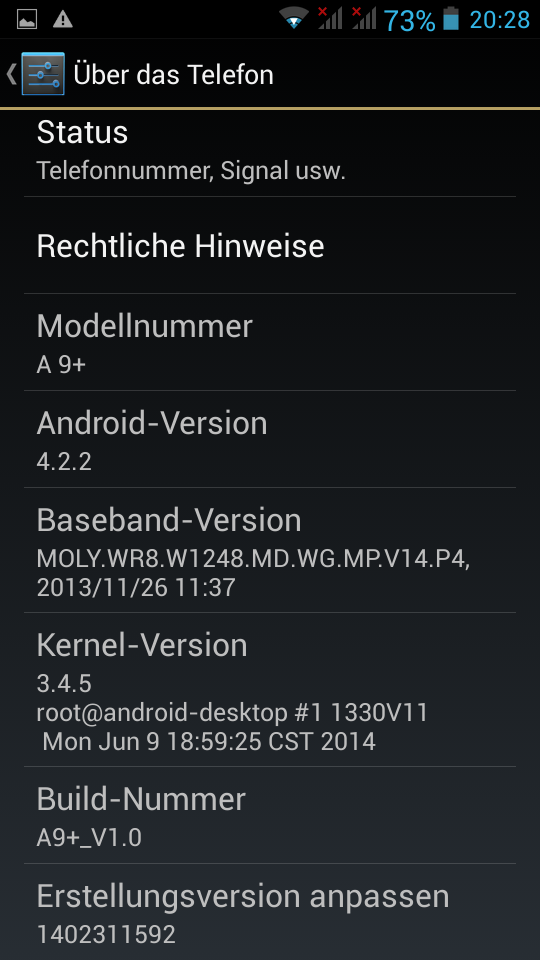The width and height of the screenshot is (540, 960).
Task: Tap the first SIM signal icon
Action: (x=329, y=18)
